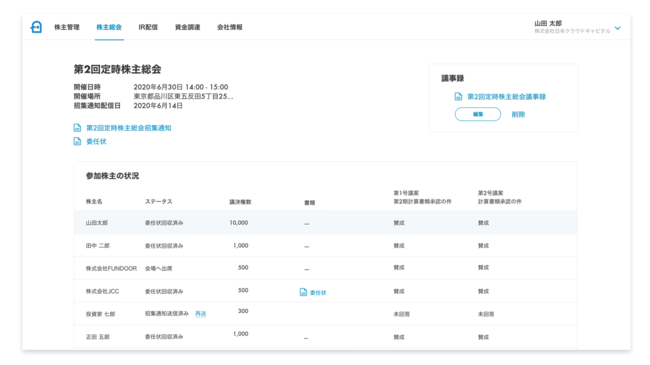Click the 再送 link for 投資家 七郎
650x365 pixels.
click(201, 314)
